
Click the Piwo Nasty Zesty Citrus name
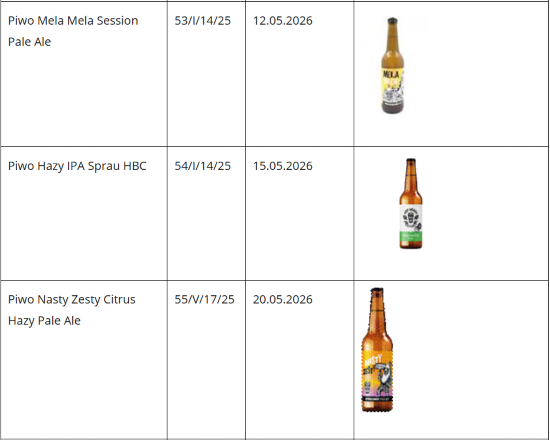tap(72, 300)
